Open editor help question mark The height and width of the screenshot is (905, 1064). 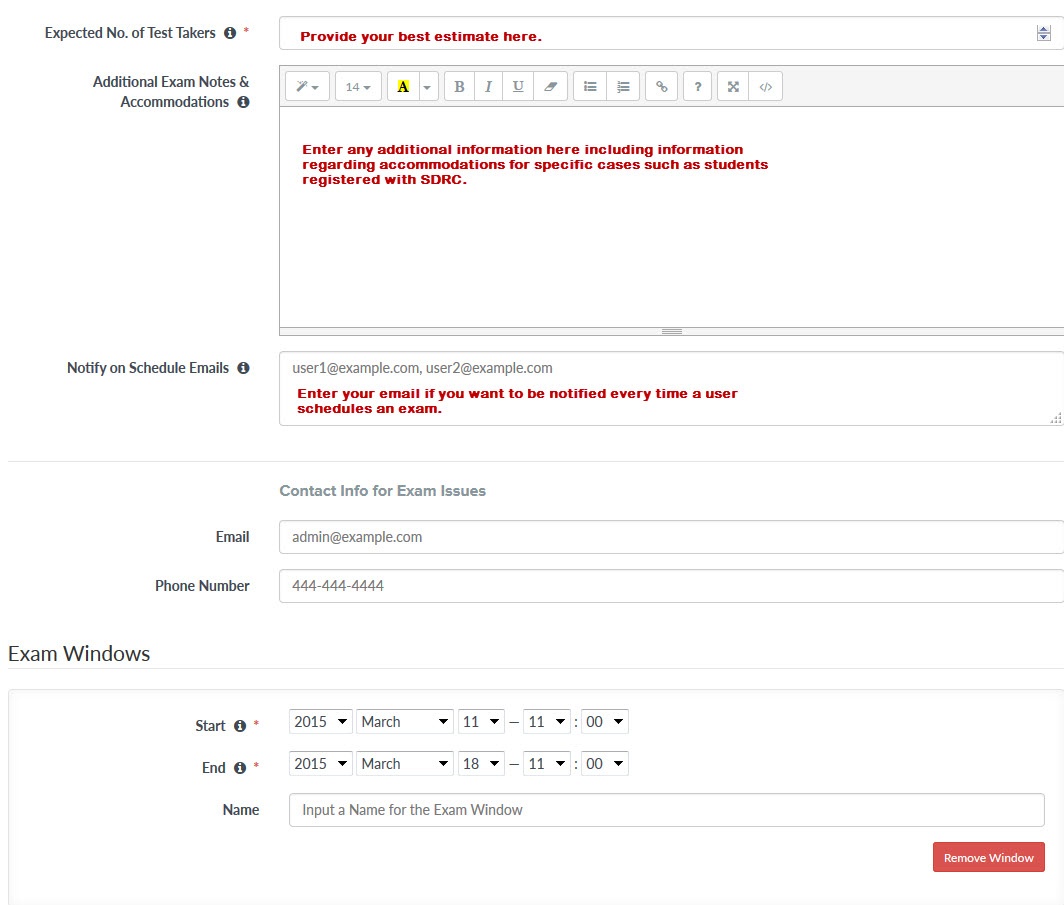[x=698, y=87]
